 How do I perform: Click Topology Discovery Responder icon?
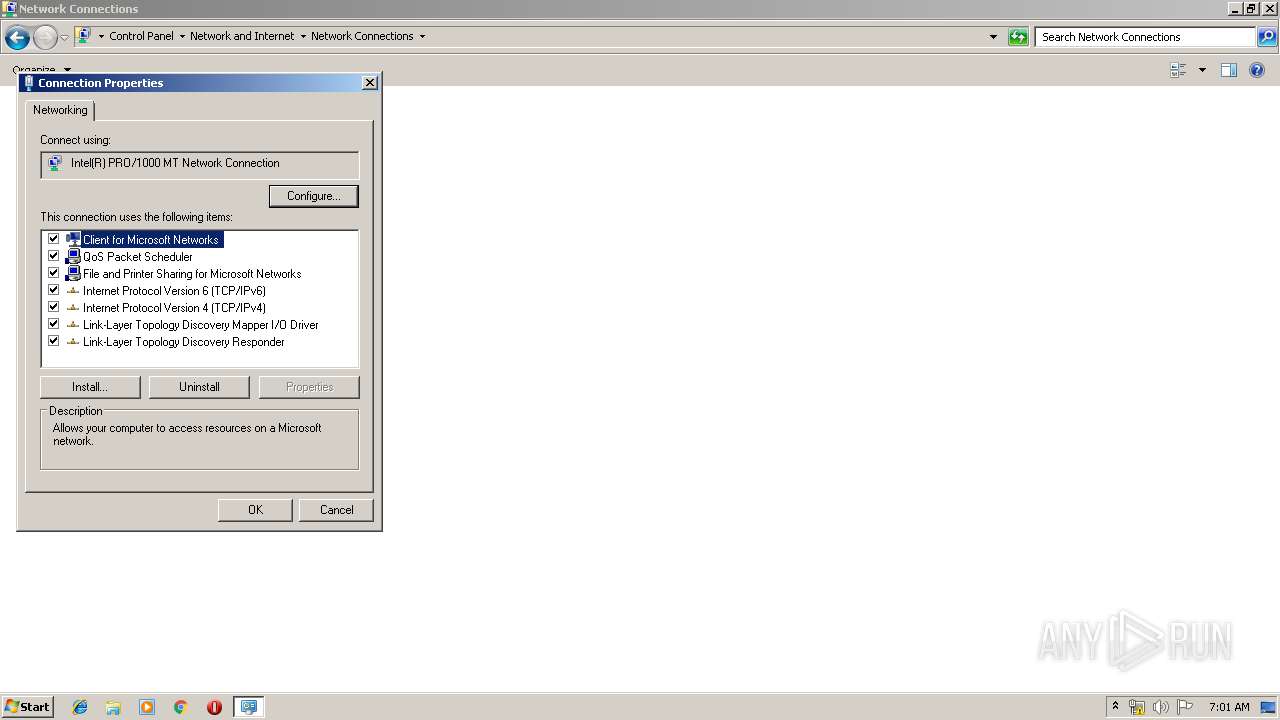pos(73,342)
